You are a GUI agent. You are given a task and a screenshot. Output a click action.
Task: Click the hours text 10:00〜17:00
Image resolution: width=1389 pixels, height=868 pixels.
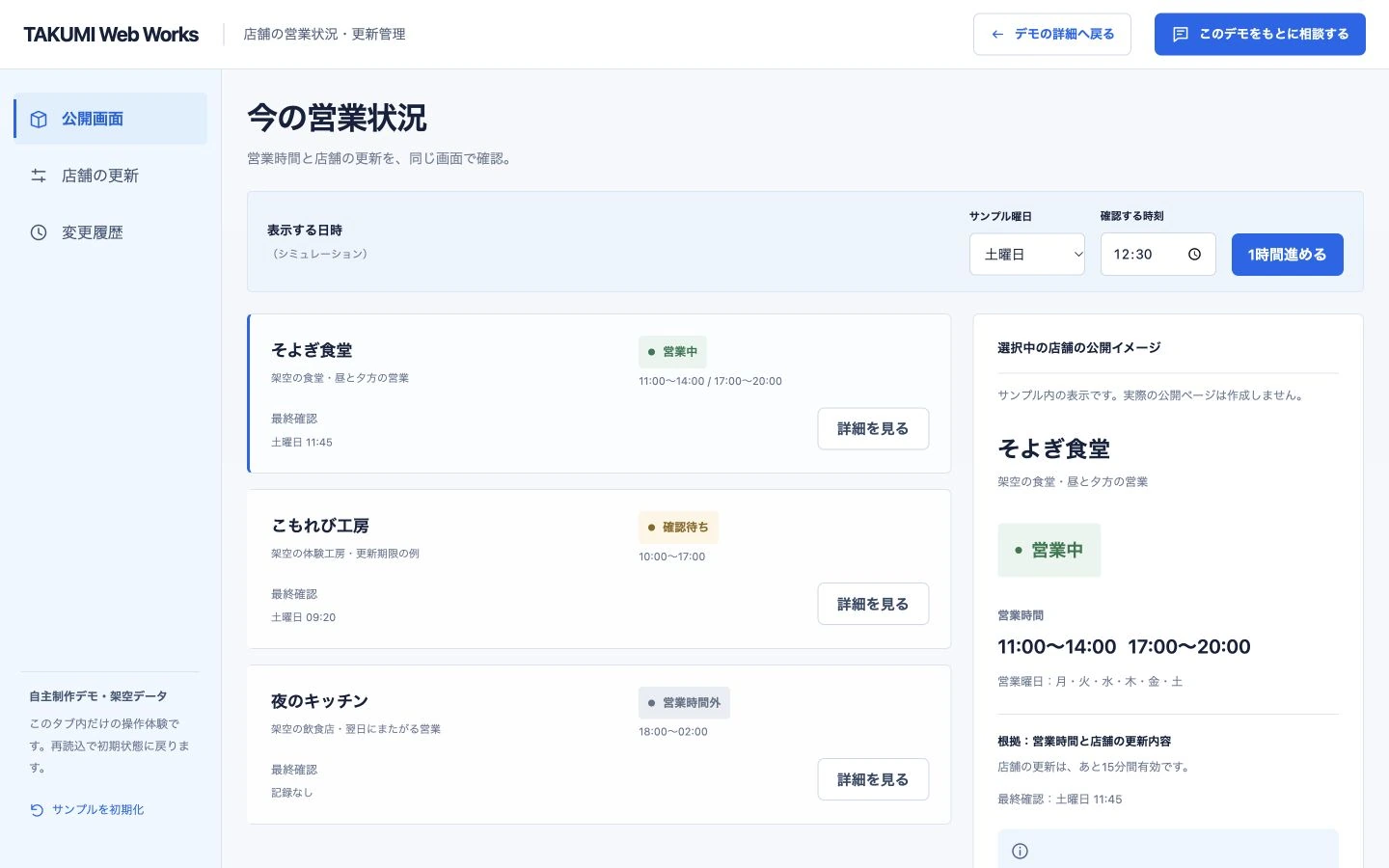click(x=672, y=556)
